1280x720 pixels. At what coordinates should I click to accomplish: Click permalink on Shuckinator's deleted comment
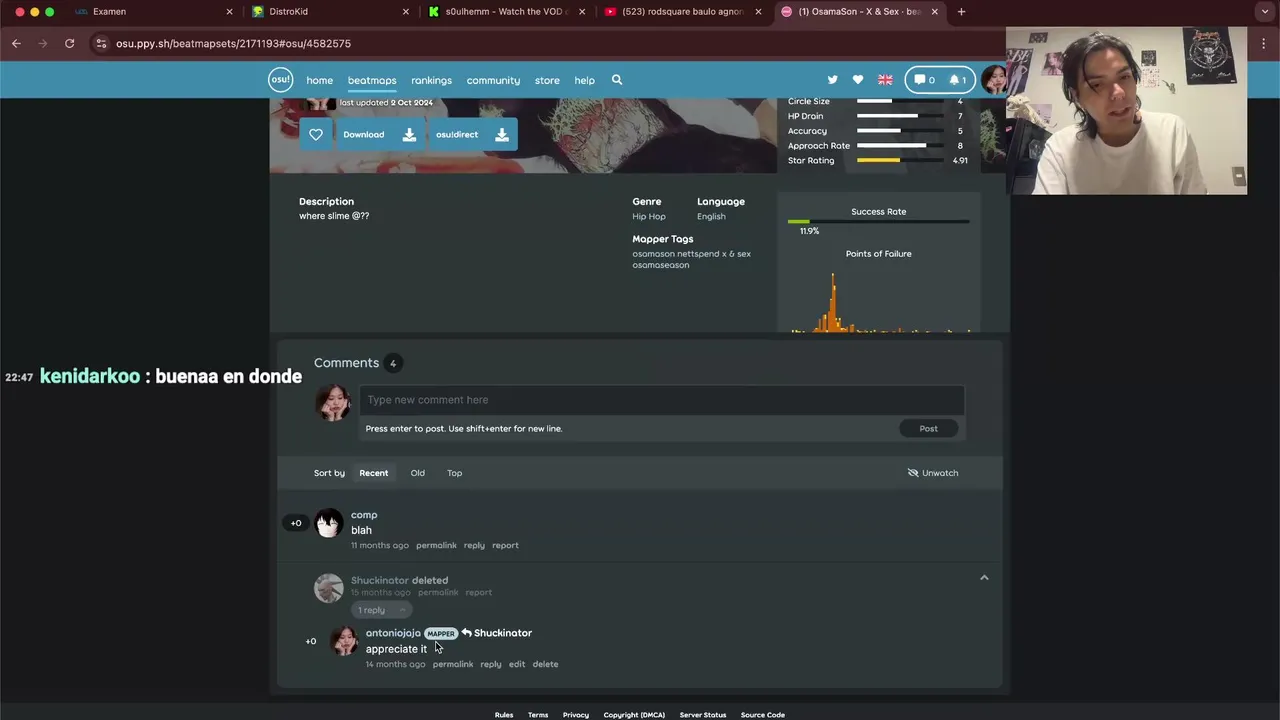(x=438, y=592)
